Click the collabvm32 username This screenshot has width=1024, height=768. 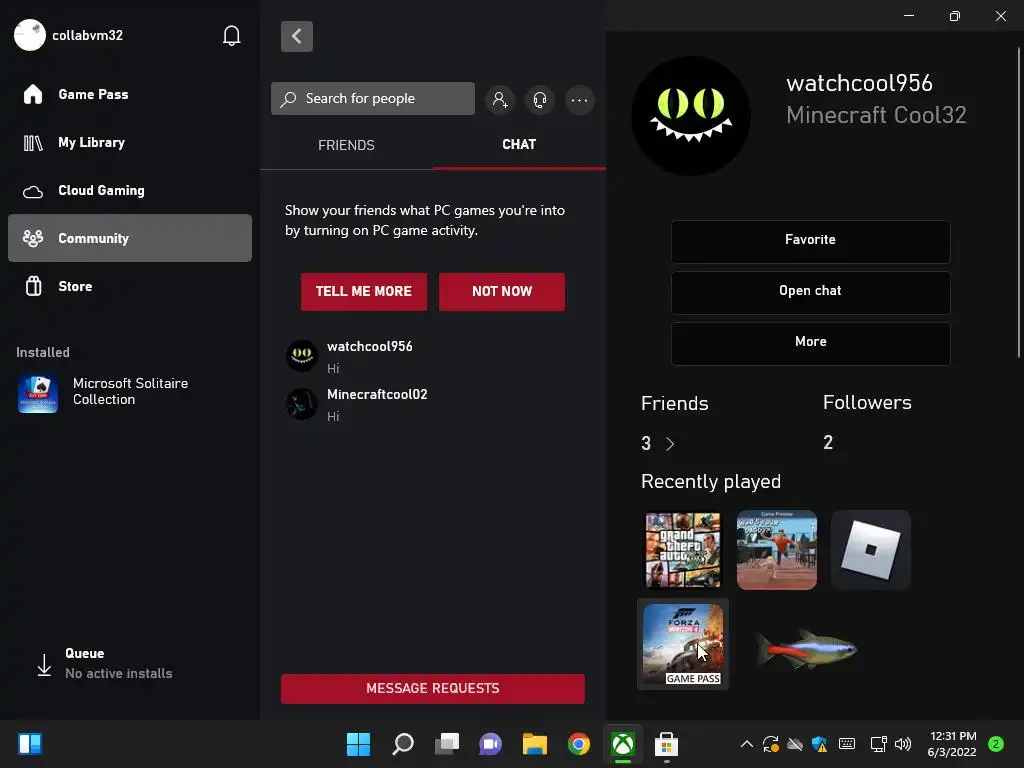coord(88,35)
